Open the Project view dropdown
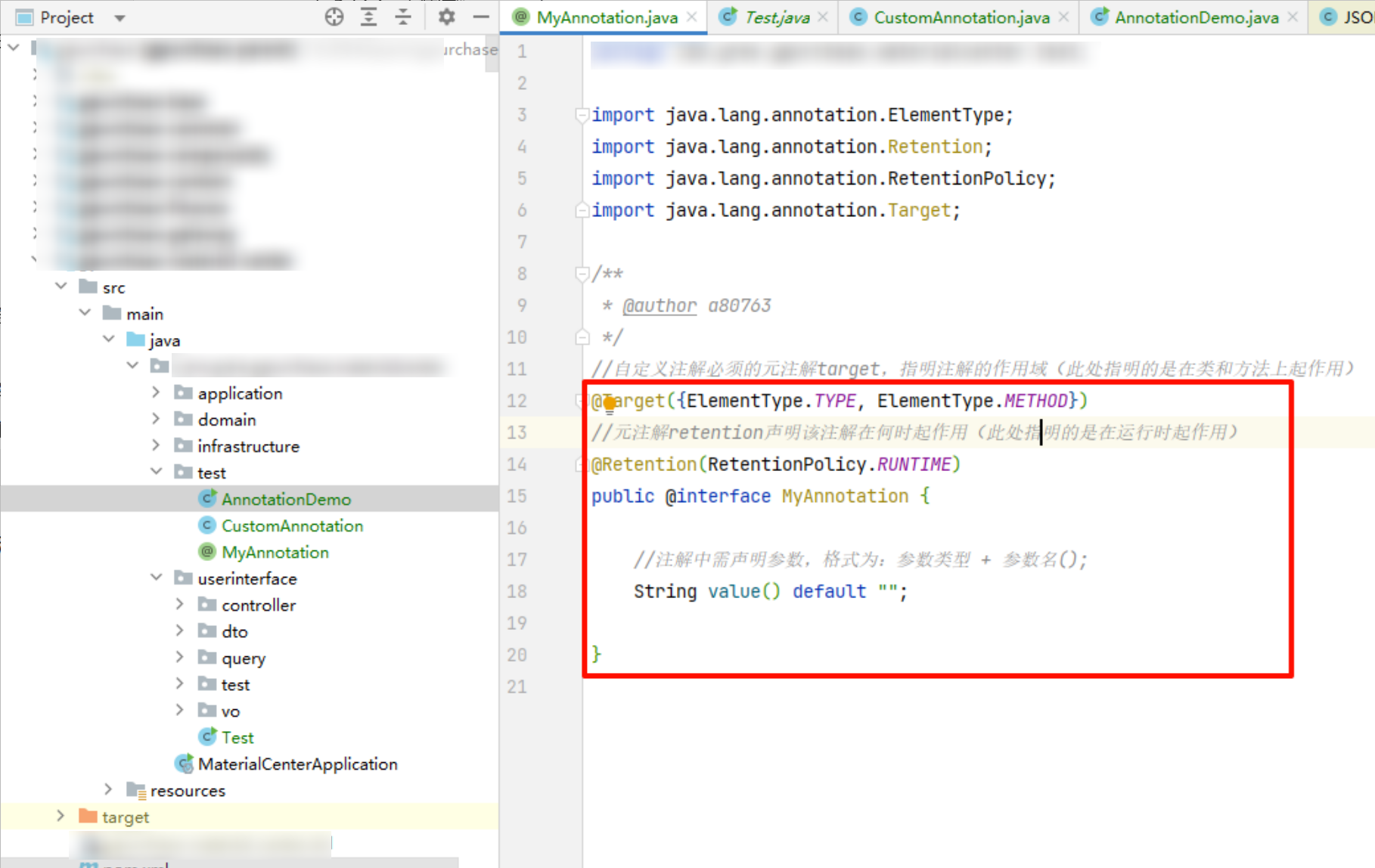 [x=119, y=17]
